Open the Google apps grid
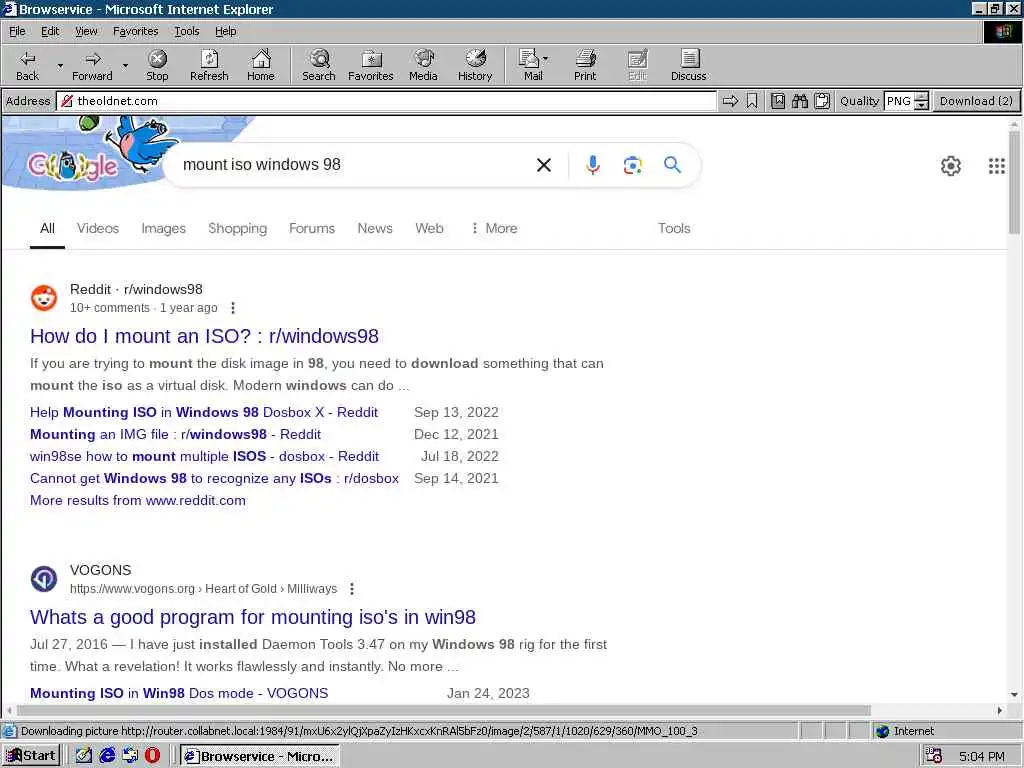Screen dimensions: 1024x768 [x=997, y=166]
